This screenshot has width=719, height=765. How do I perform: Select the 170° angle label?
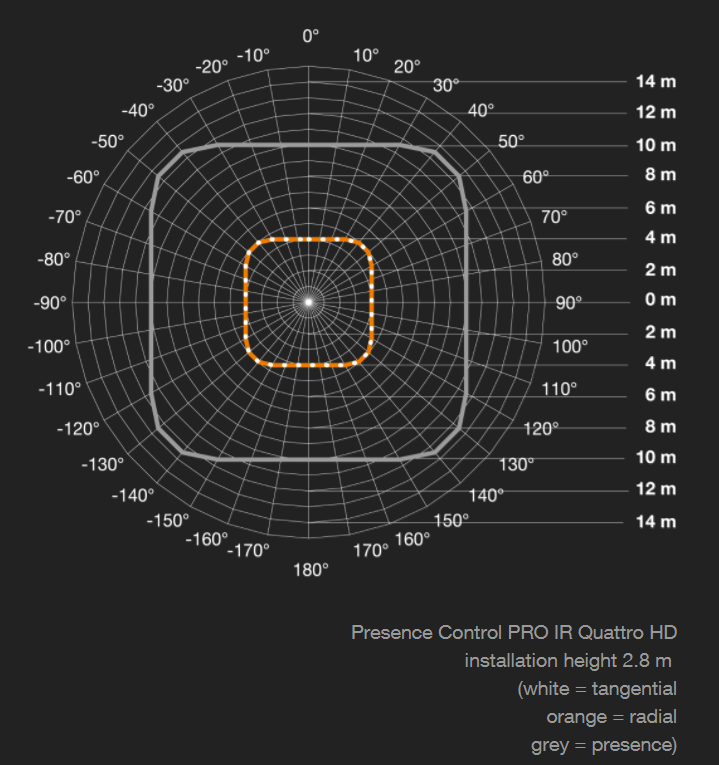coord(371,550)
